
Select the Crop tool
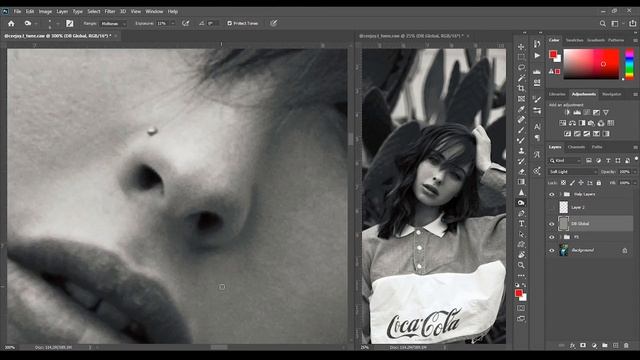[x=521, y=88]
